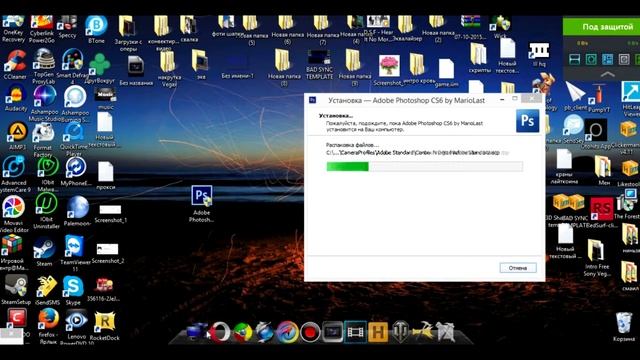Open Intro Free Sony Vegas folder
The height and width of the screenshot is (360, 640).
click(x=596, y=258)
